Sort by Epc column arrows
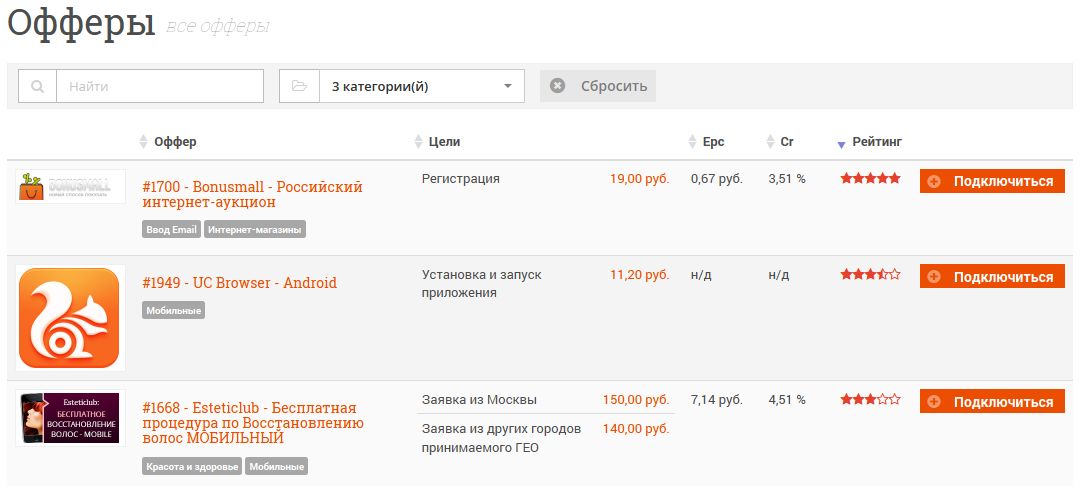The height and width of the screenshot is (486, 1080). coord(693,142)
